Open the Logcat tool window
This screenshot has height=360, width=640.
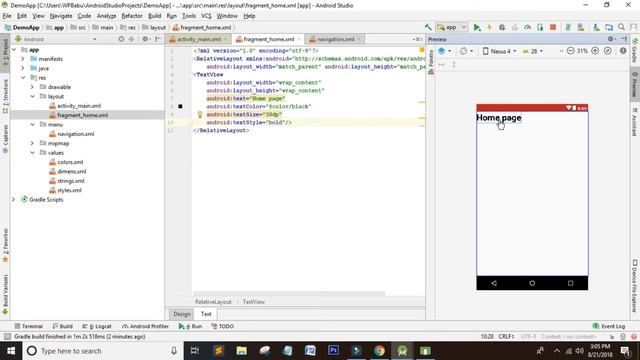[97, 326]
